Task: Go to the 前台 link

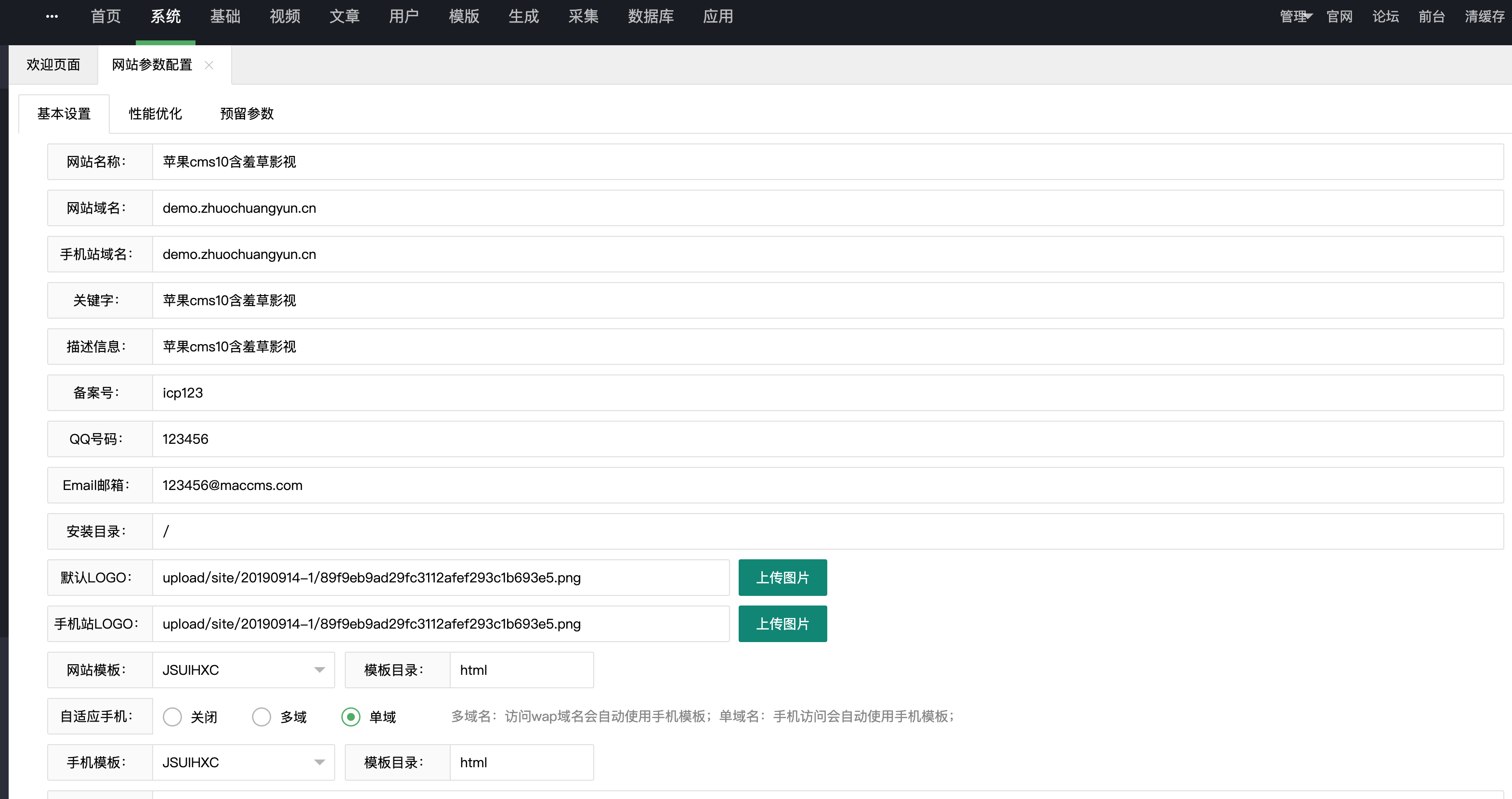Action: tap(1432, 16)
